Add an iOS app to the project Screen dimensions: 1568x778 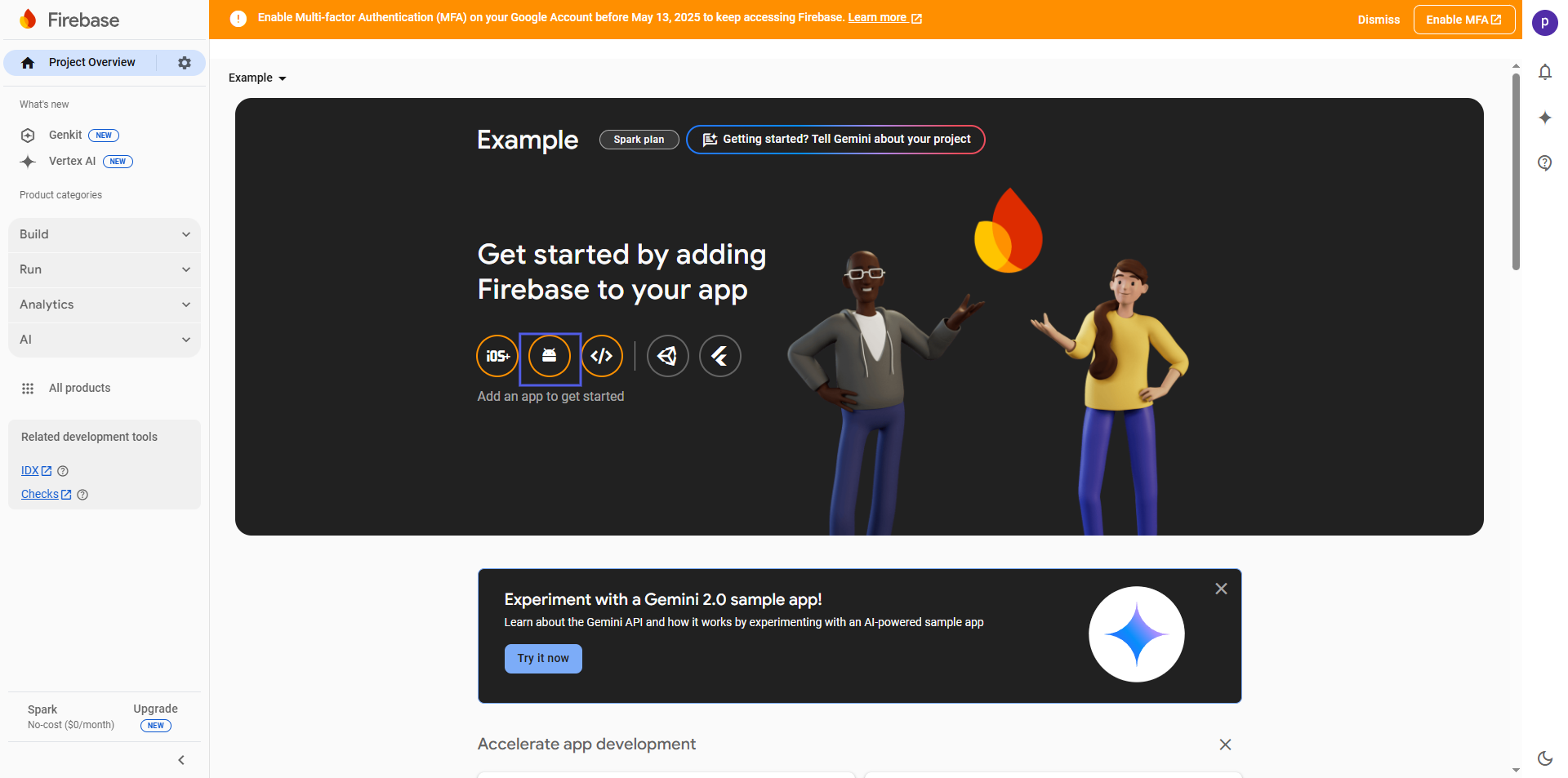[497, 356]
